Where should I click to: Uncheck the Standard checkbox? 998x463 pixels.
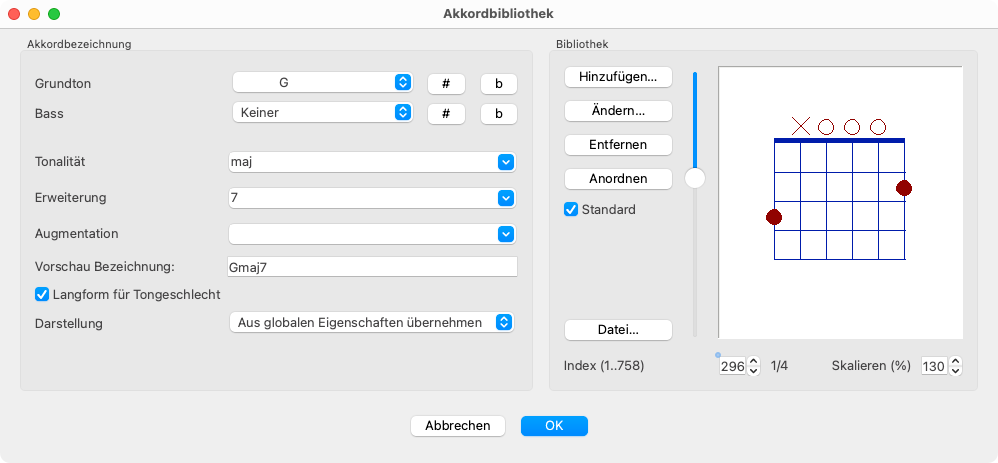pyautogui.click(x=571, y=210)
